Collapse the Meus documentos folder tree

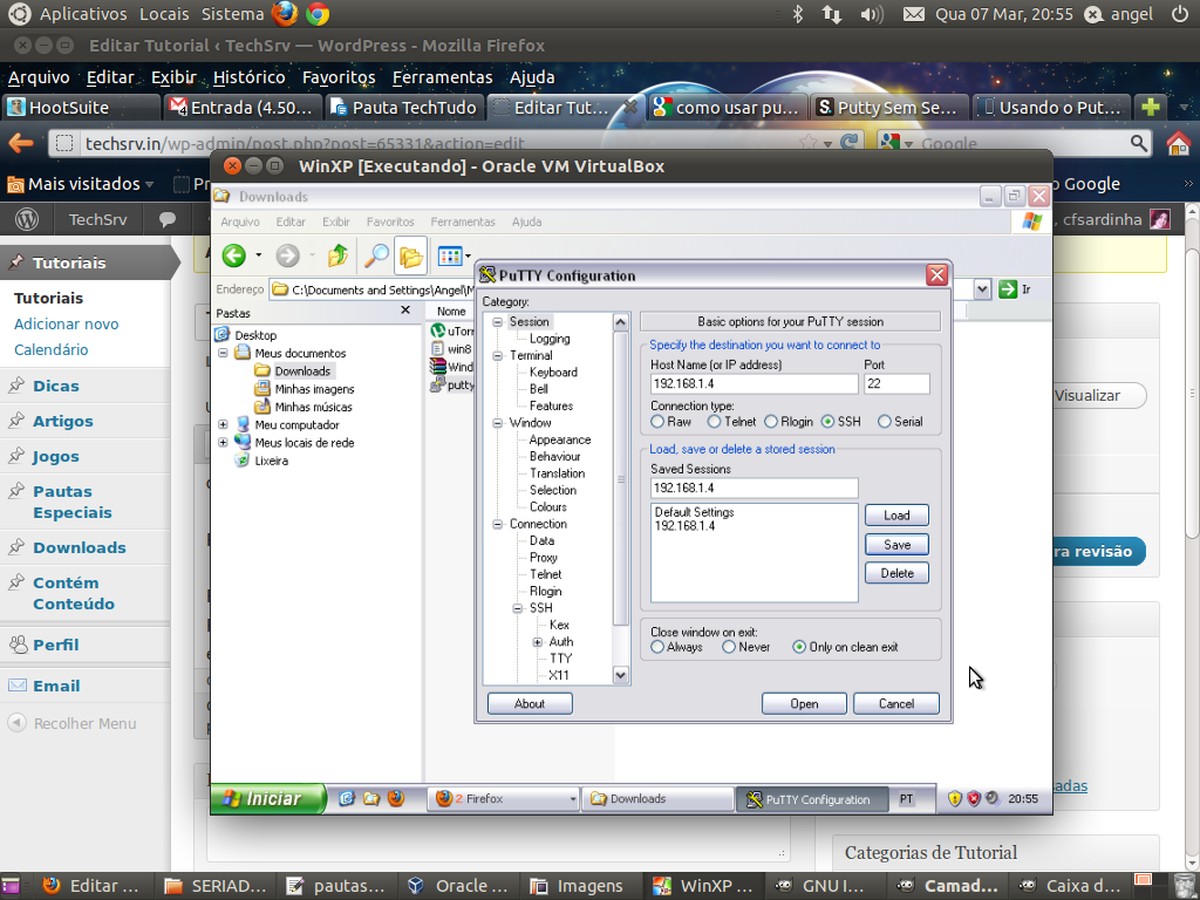[223, 353]
